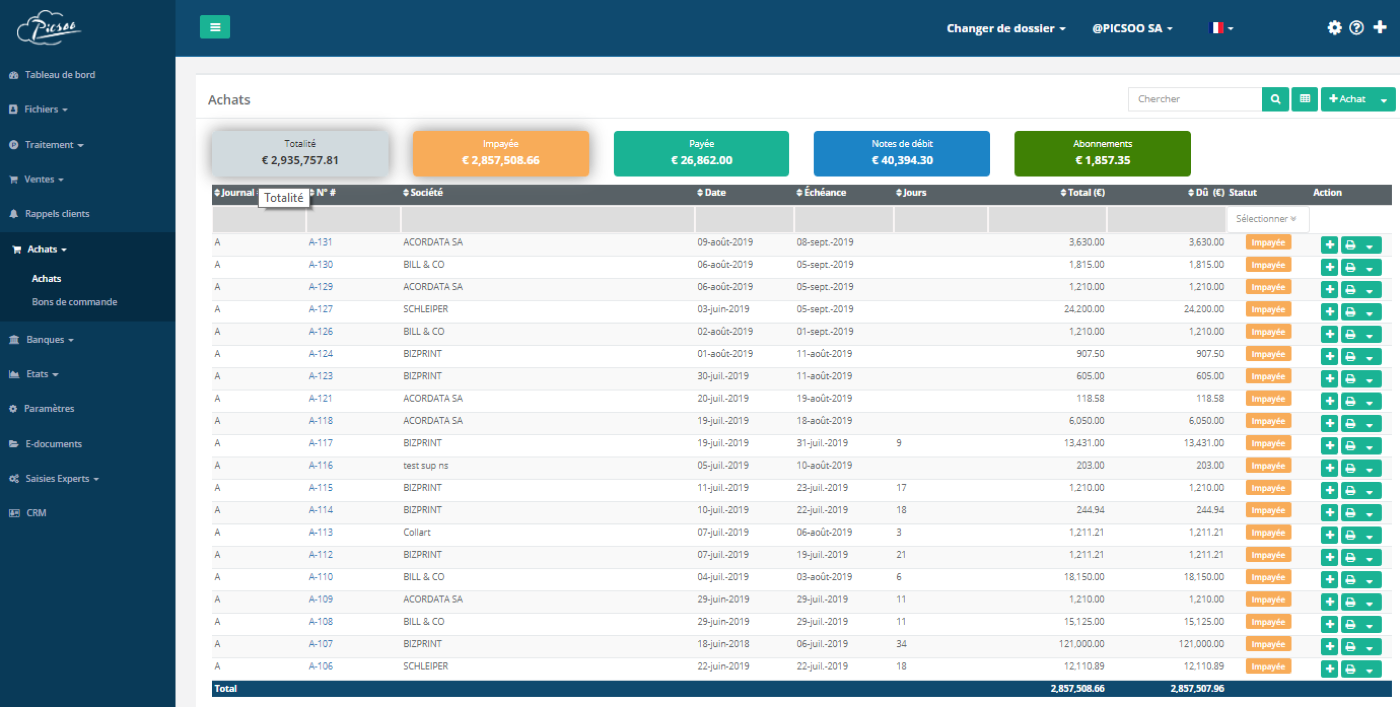This screenshot has width=1400, height=707.
Task: Click the plus button for row A-121
Action: [x=1329, y=401]
